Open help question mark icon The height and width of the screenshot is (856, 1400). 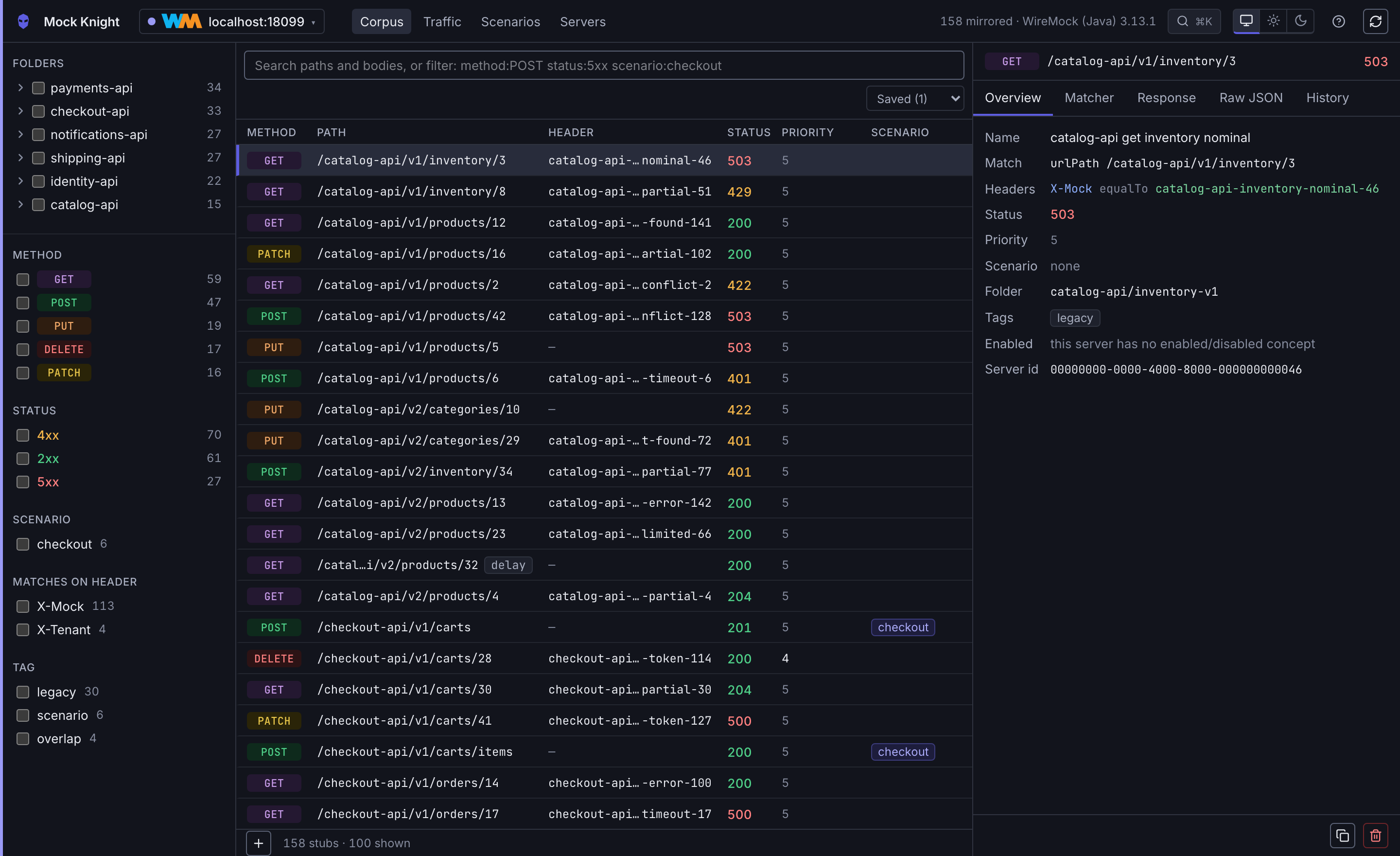pyautogui.click(x=1339, y=21)
